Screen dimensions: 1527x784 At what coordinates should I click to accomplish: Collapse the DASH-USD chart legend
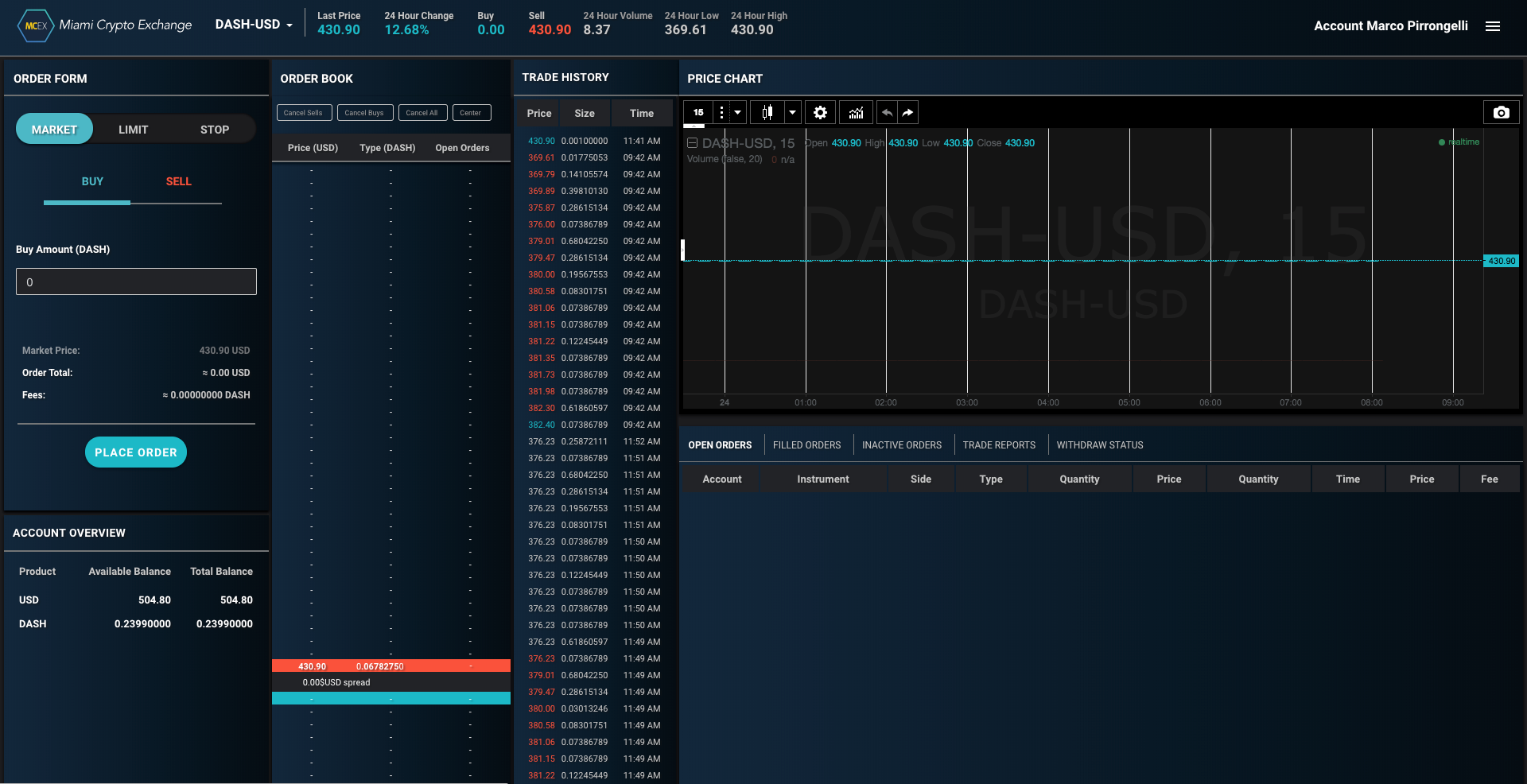(x=692, y=143)
